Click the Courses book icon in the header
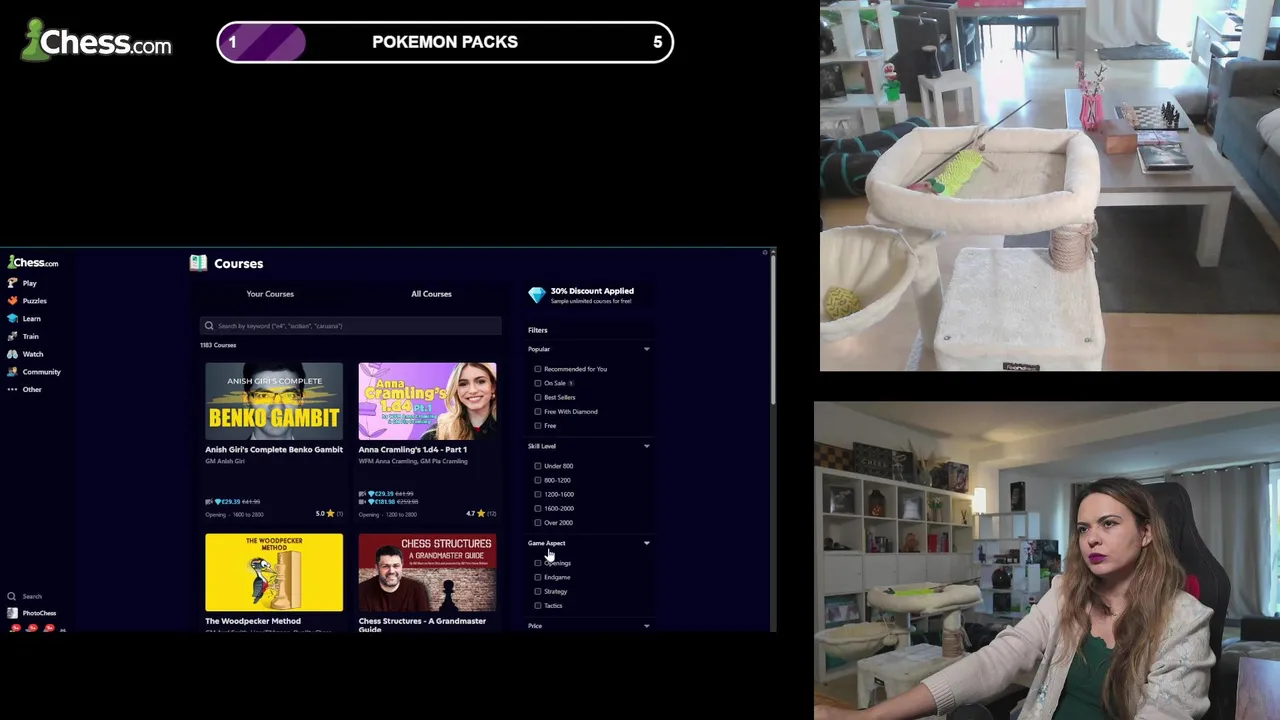Viewport: 1280px width, 720px height. tap(198, 263)
